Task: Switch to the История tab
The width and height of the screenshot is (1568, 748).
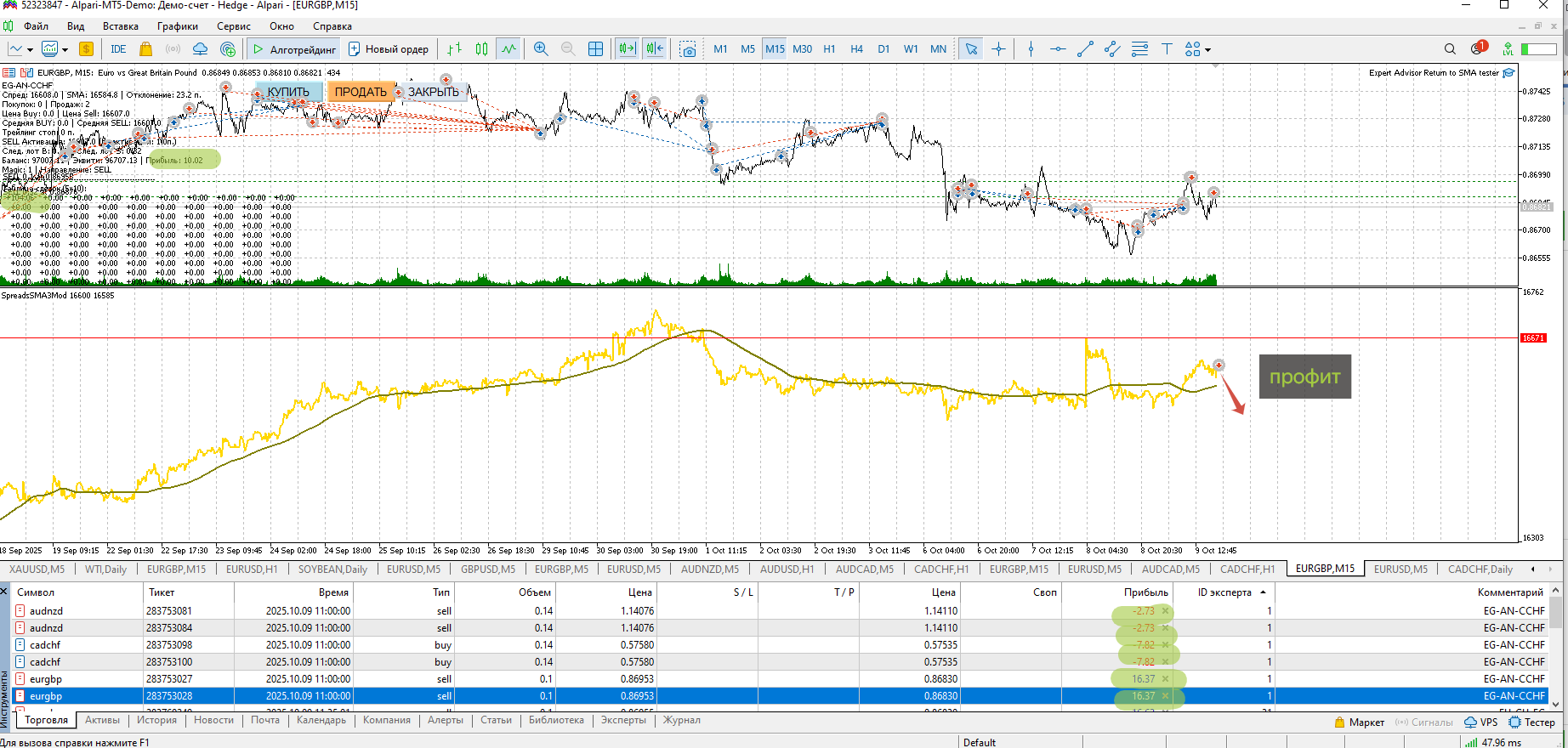Action: (156, 720)
